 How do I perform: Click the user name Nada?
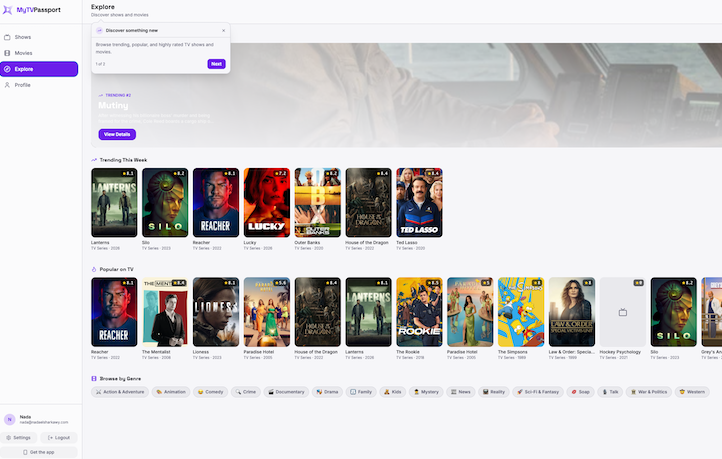pyautogui.click(x=25, y=417)
